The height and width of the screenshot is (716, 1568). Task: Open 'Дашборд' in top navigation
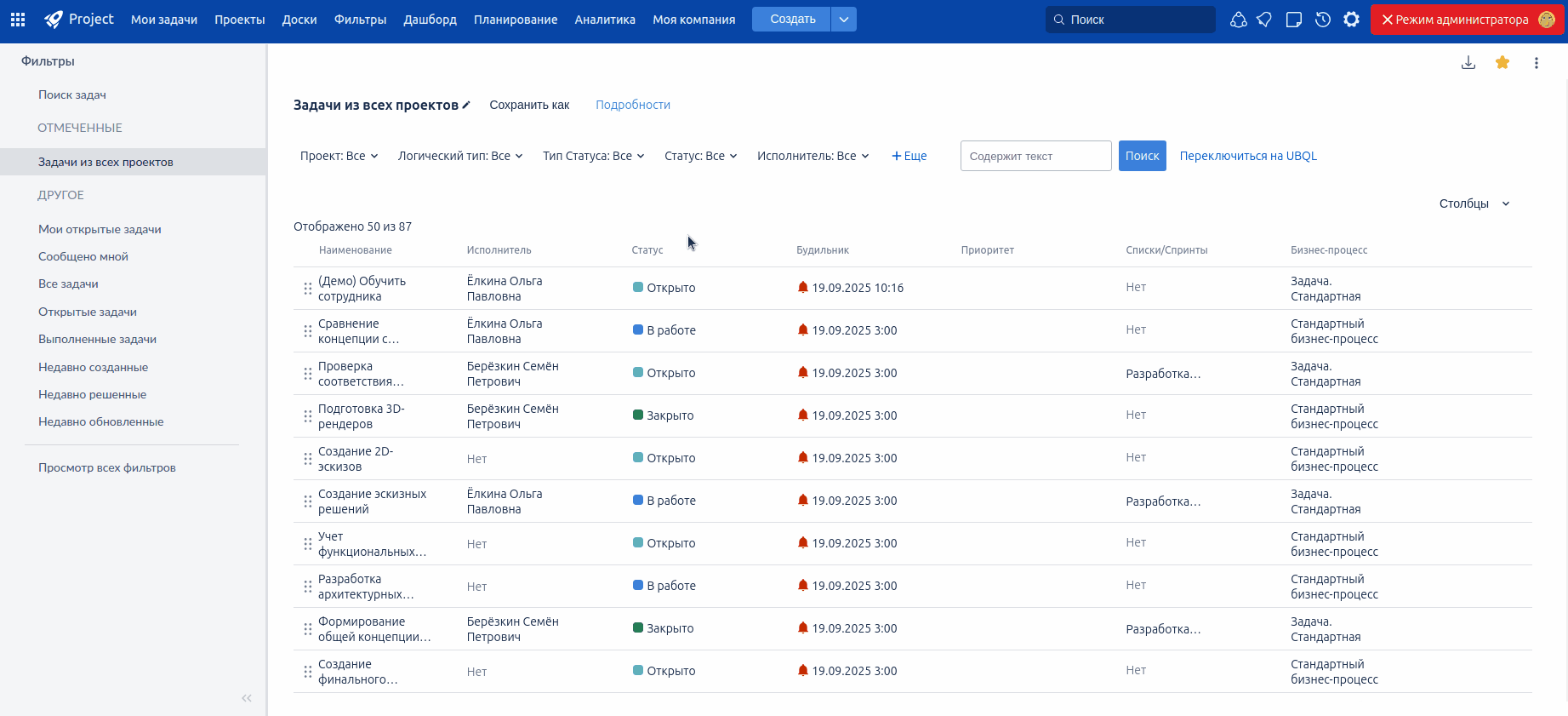(430, 20)
